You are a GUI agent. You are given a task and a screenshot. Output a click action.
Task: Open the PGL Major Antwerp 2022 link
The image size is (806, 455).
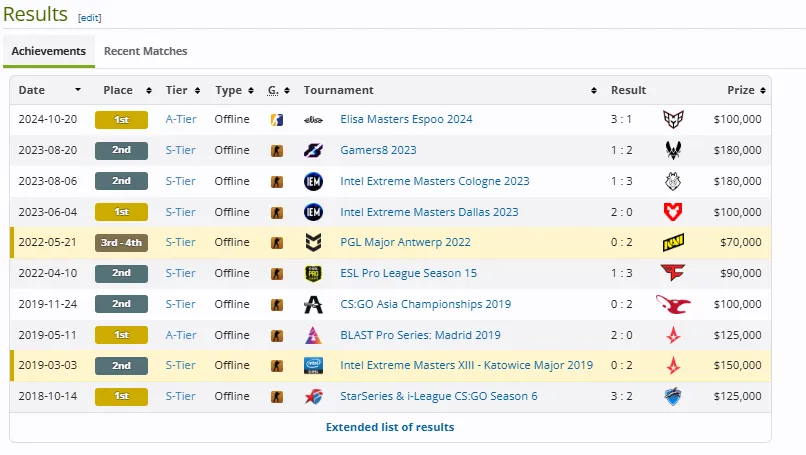tap(405, 242)
